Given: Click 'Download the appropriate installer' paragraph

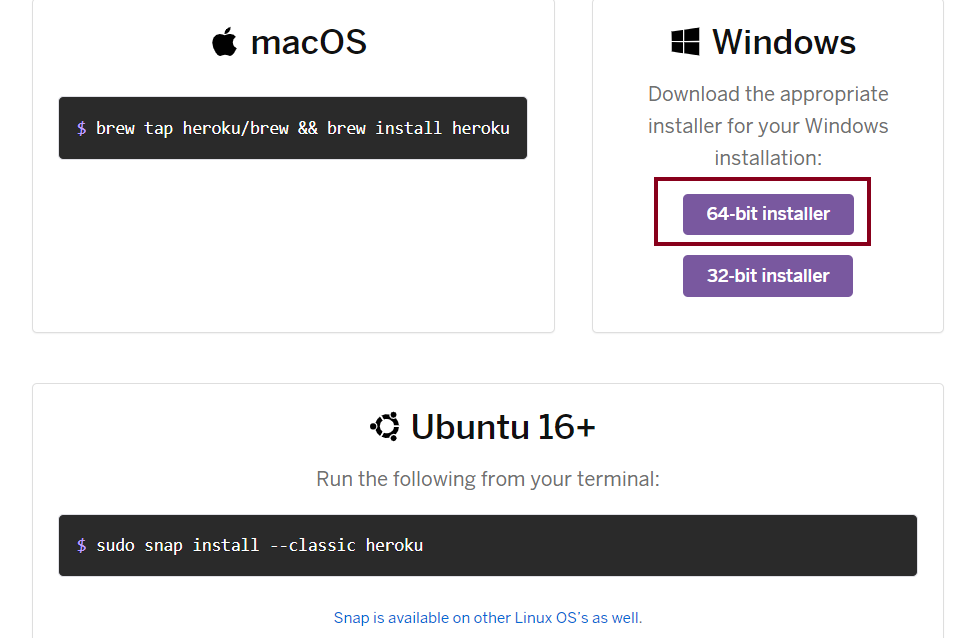Looking at the screenshot, I should tap(768, 126).
